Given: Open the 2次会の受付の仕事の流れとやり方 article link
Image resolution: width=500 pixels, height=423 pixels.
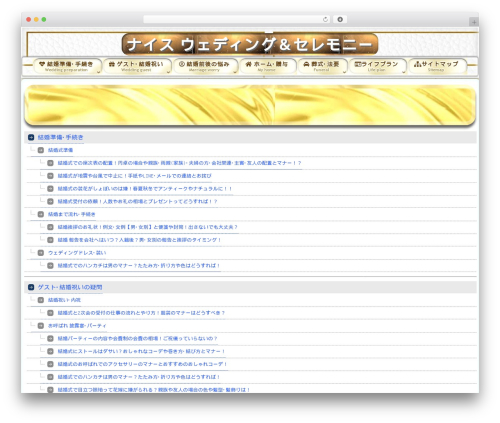Looking at the screenshot, I should pos(141,313).
